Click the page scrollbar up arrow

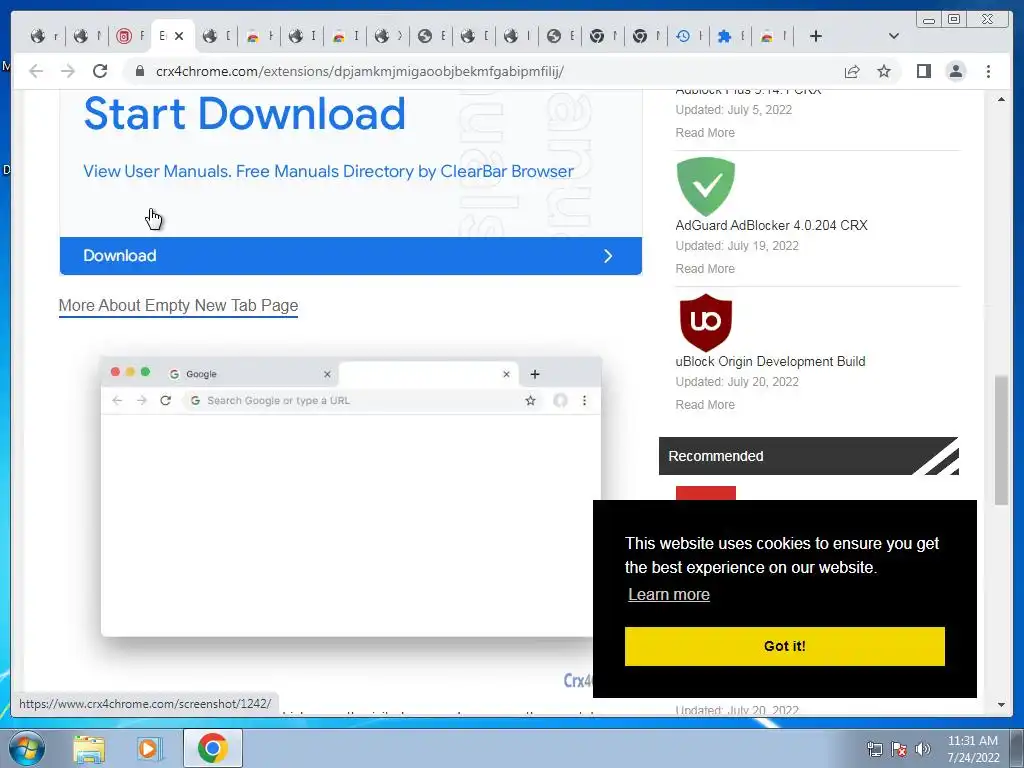(x=1001, y=99)
